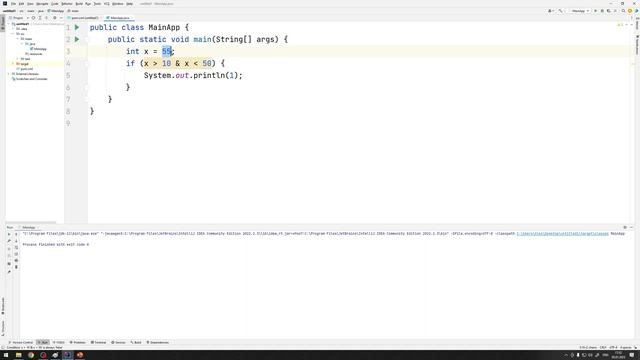Viewport: 640px width, 360px height.
Task: Click the Run button in top toolbar
Action: tap(596, 11)
